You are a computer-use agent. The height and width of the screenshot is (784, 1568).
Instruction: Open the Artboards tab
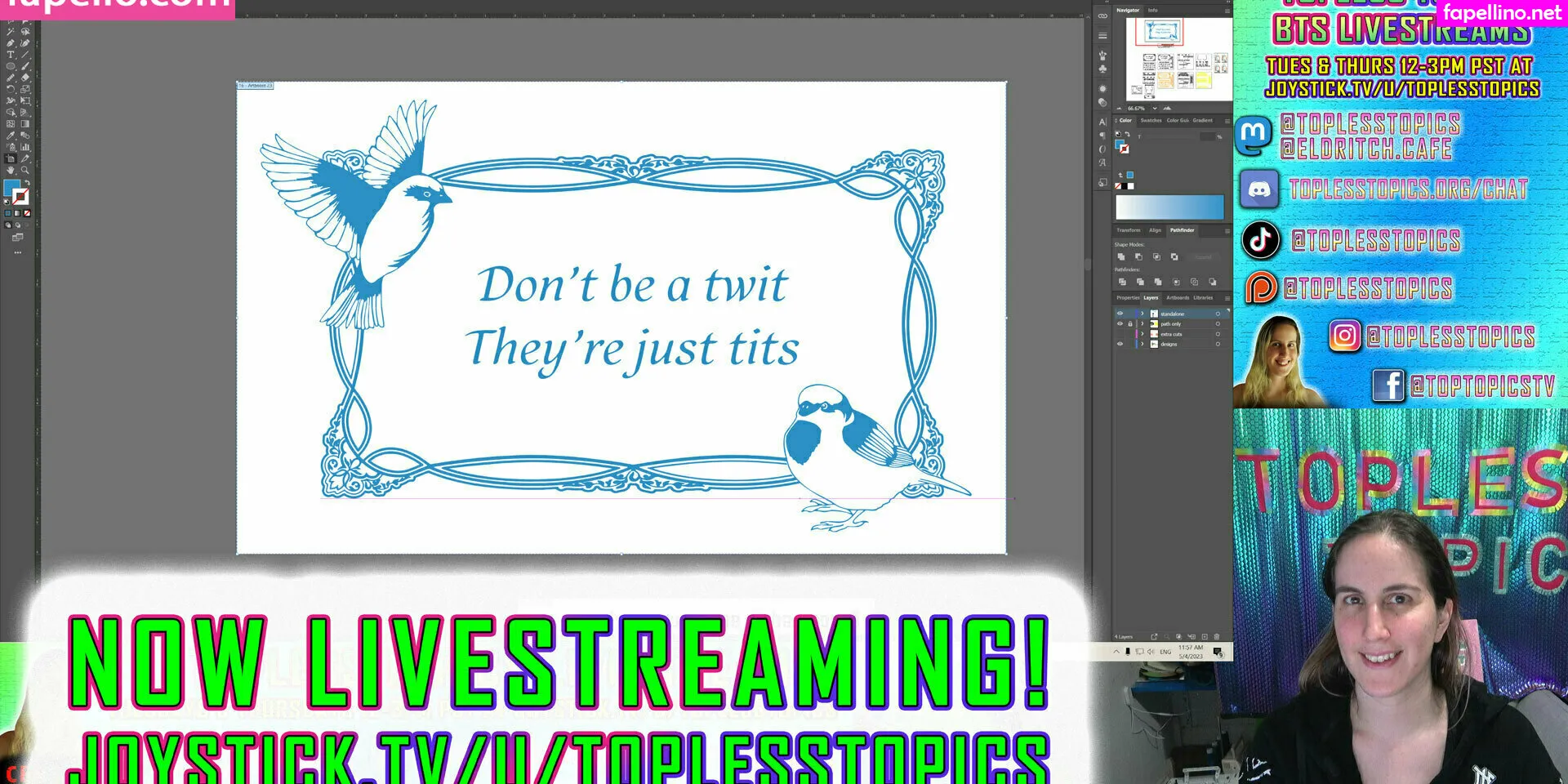[1178, 298]
